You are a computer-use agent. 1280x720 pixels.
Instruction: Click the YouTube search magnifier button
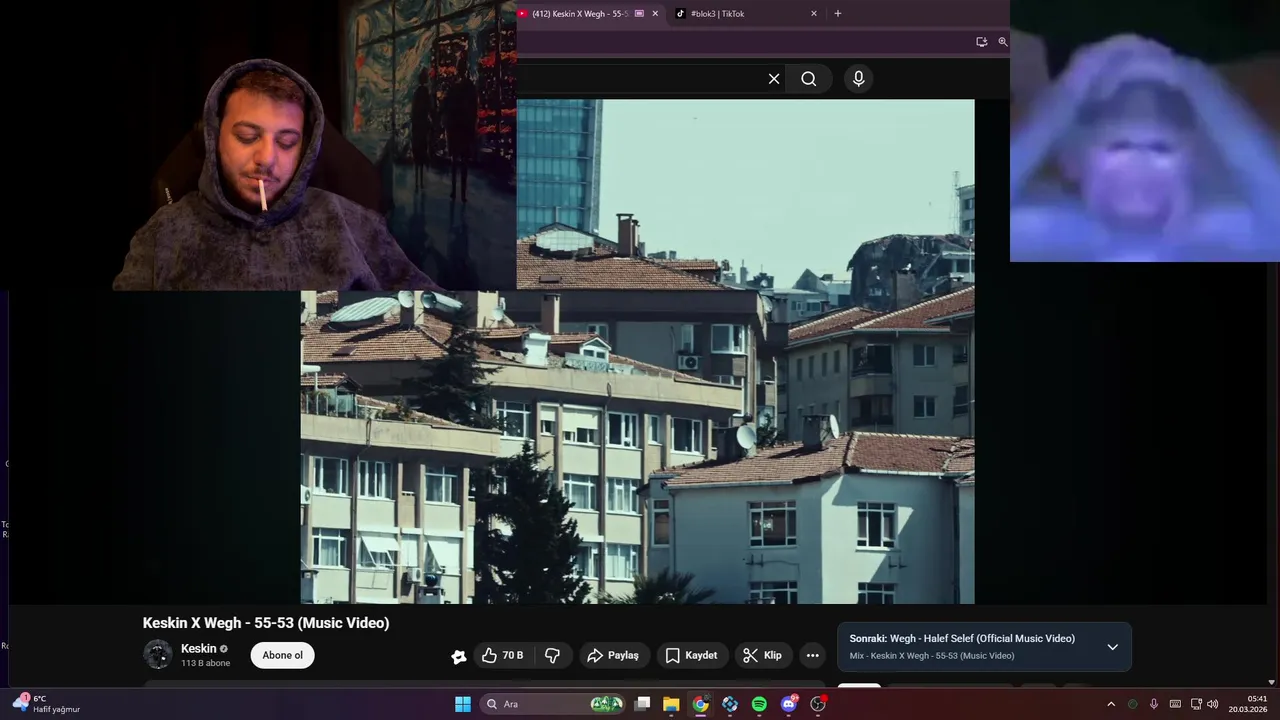click(809, 79)
